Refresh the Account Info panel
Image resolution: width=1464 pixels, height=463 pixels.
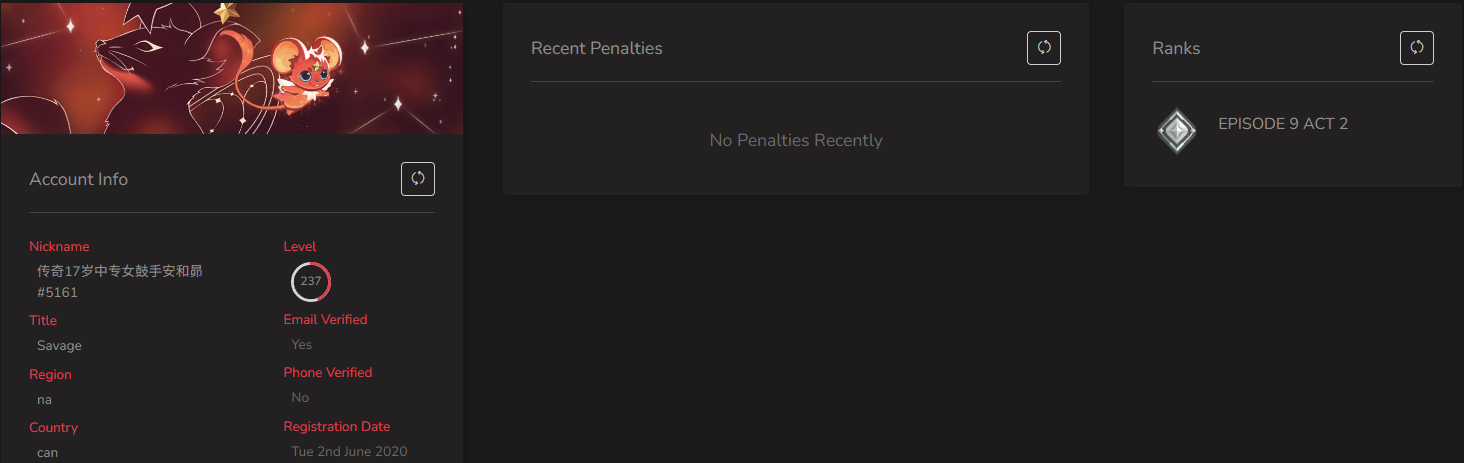pyautogui.click(x=418, y=179)
